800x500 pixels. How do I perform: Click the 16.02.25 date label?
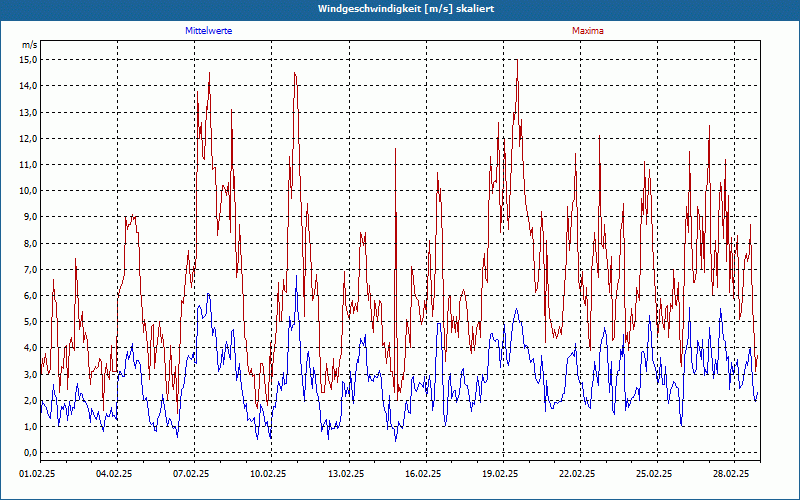click(x=423, y=474)
